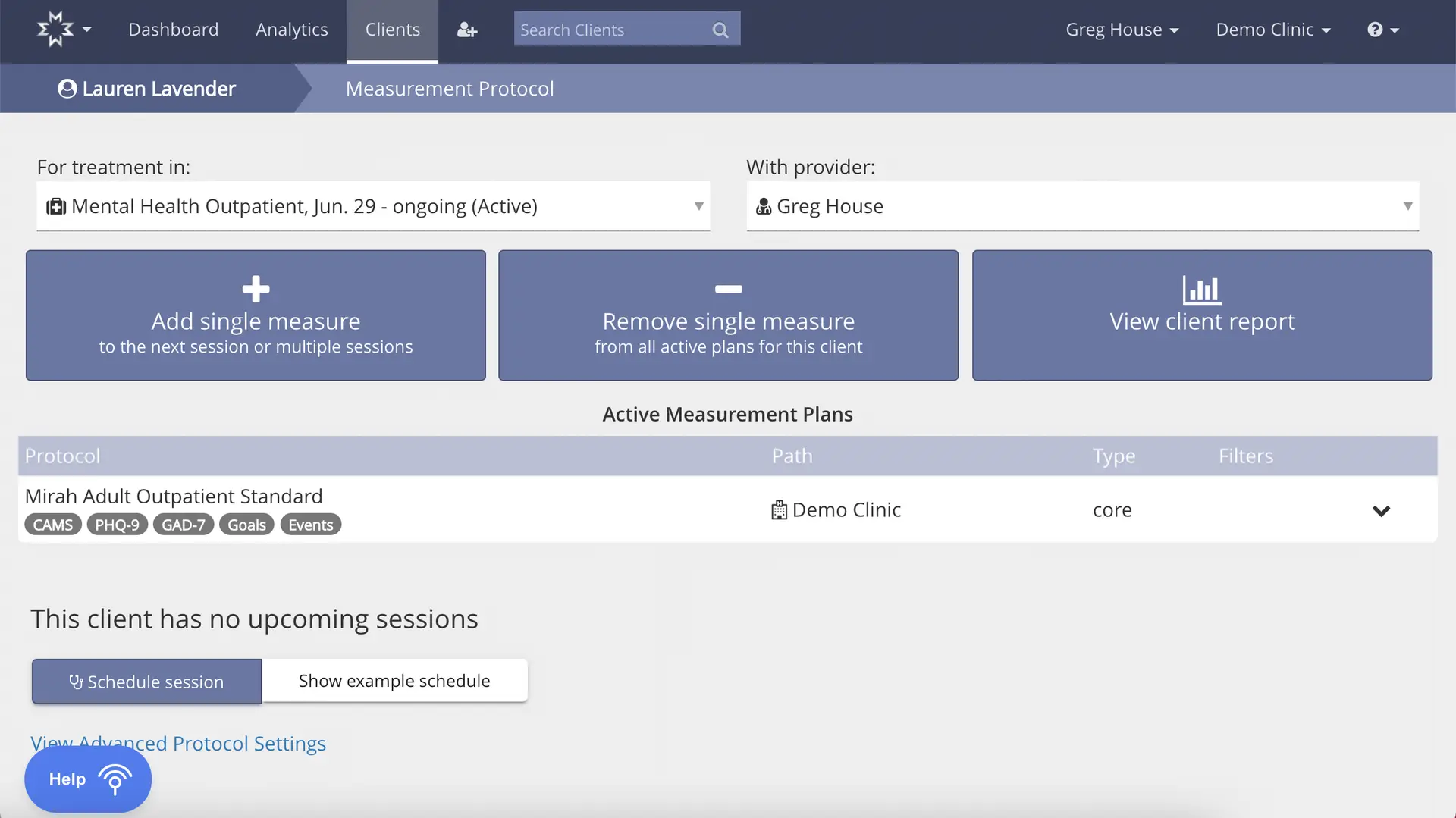
Task: Expand the Mirah Adult Outpatient Standard plan row
Action: click(x=1382, y=510)
